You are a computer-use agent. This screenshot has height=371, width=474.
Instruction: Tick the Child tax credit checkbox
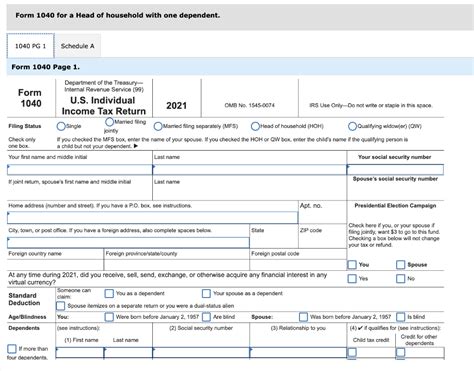pos(352,352)
